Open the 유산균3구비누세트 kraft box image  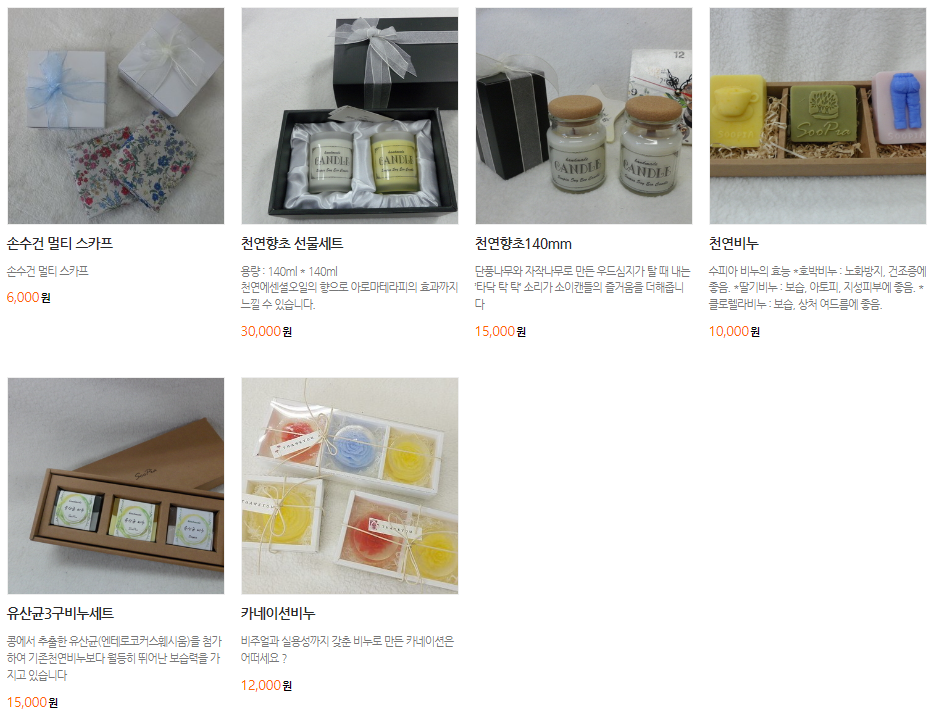tap(116, 485)
